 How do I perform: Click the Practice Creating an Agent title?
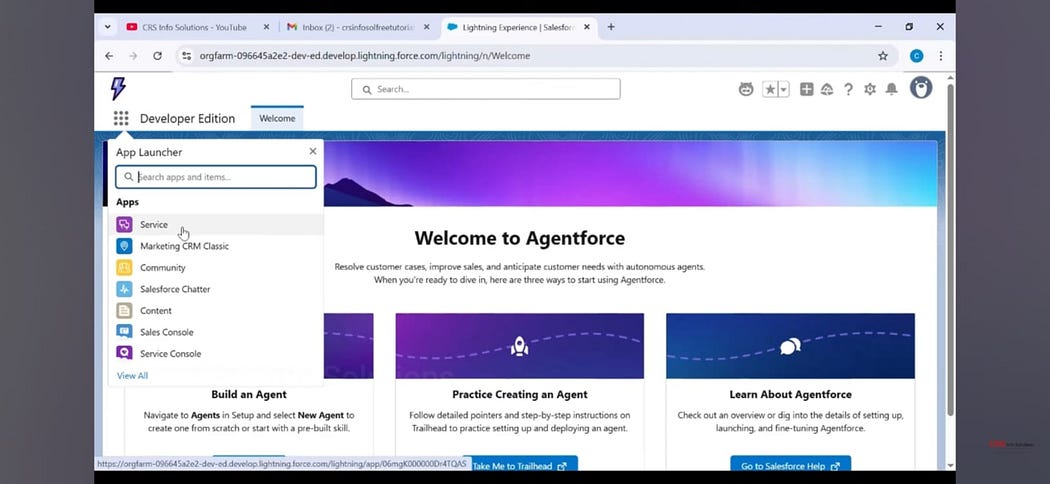click(520, 394)
